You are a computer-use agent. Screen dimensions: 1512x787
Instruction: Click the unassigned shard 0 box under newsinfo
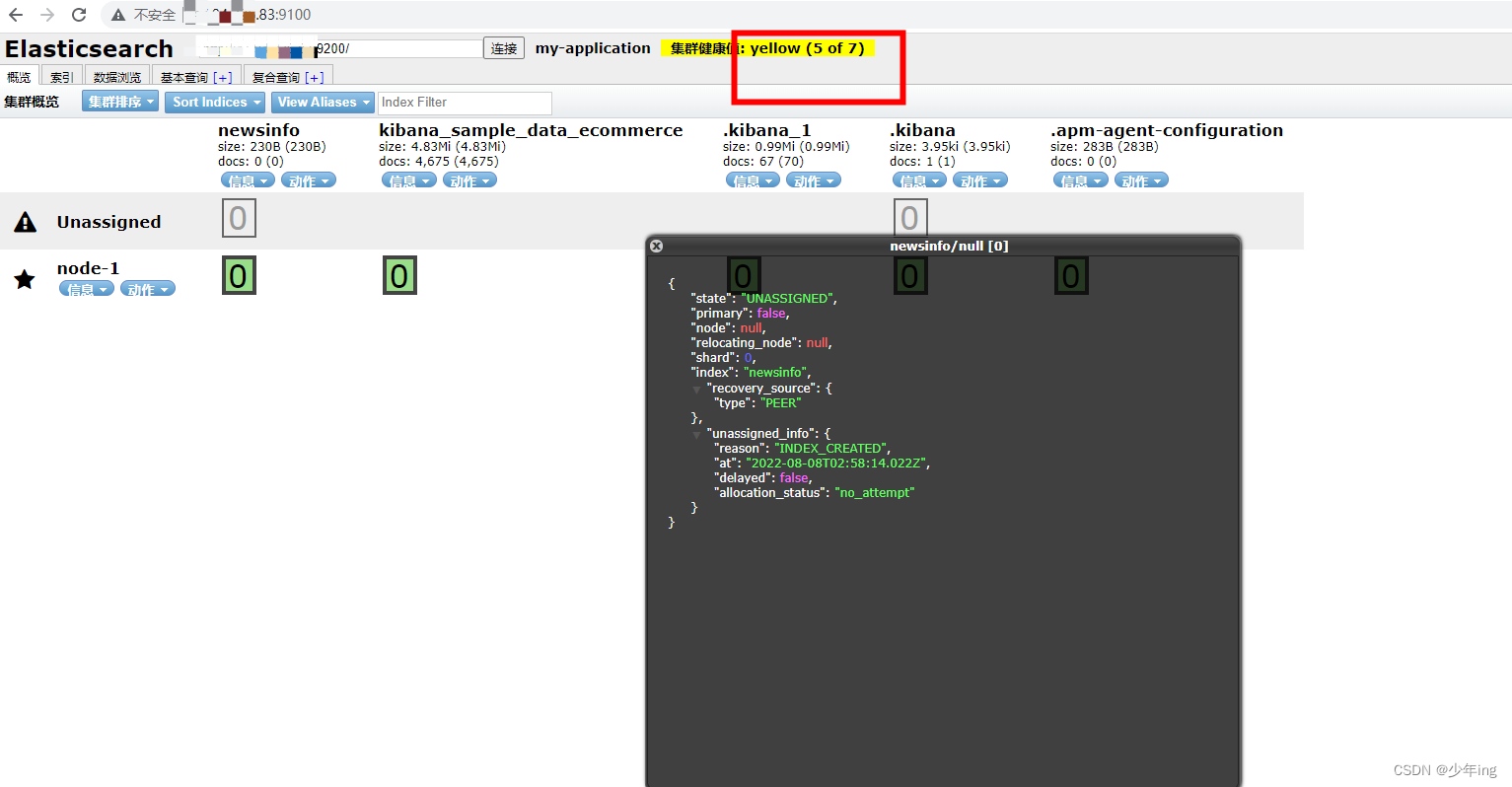pyautogui.click(x=239, y=218)
